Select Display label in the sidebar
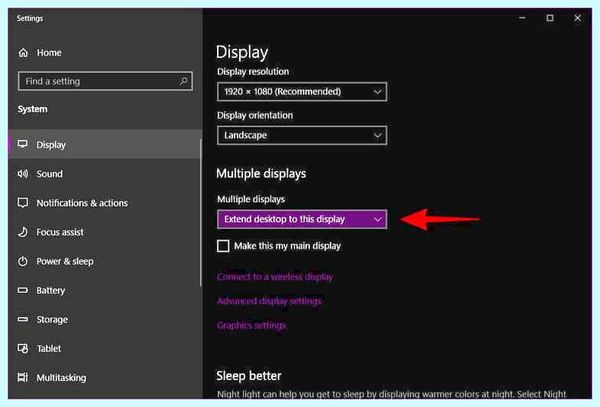 point(51,145)
